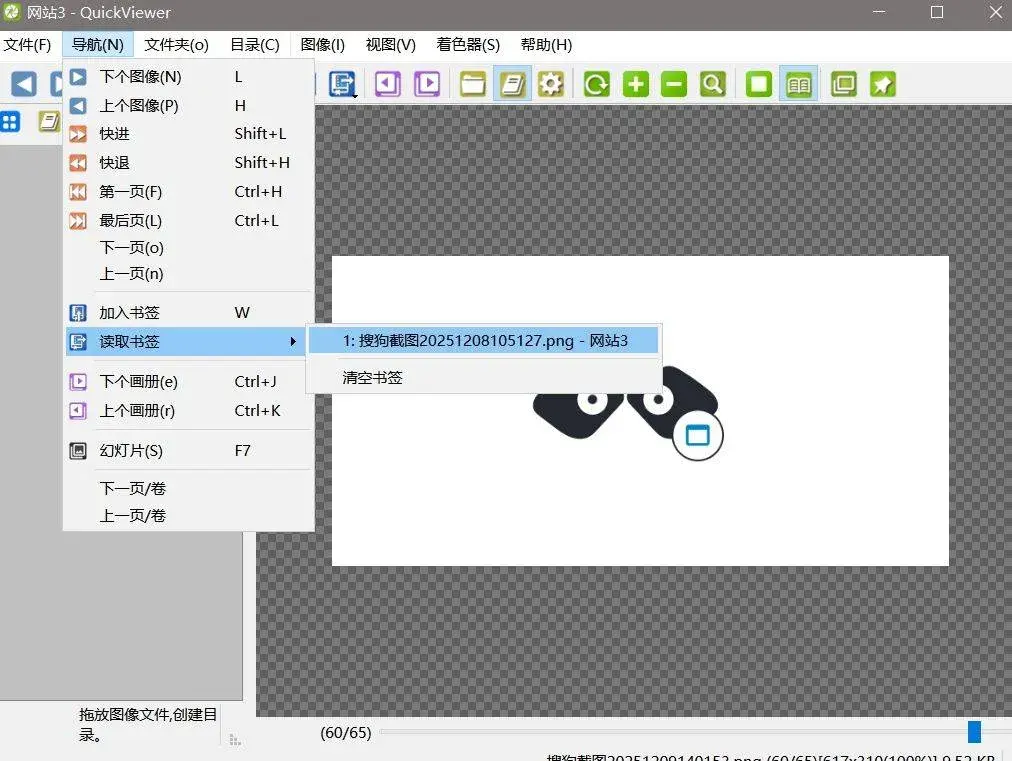The image size is (1012, 761).
Task: Click the load bookmark toolbar icon
Action: point(342,84)
